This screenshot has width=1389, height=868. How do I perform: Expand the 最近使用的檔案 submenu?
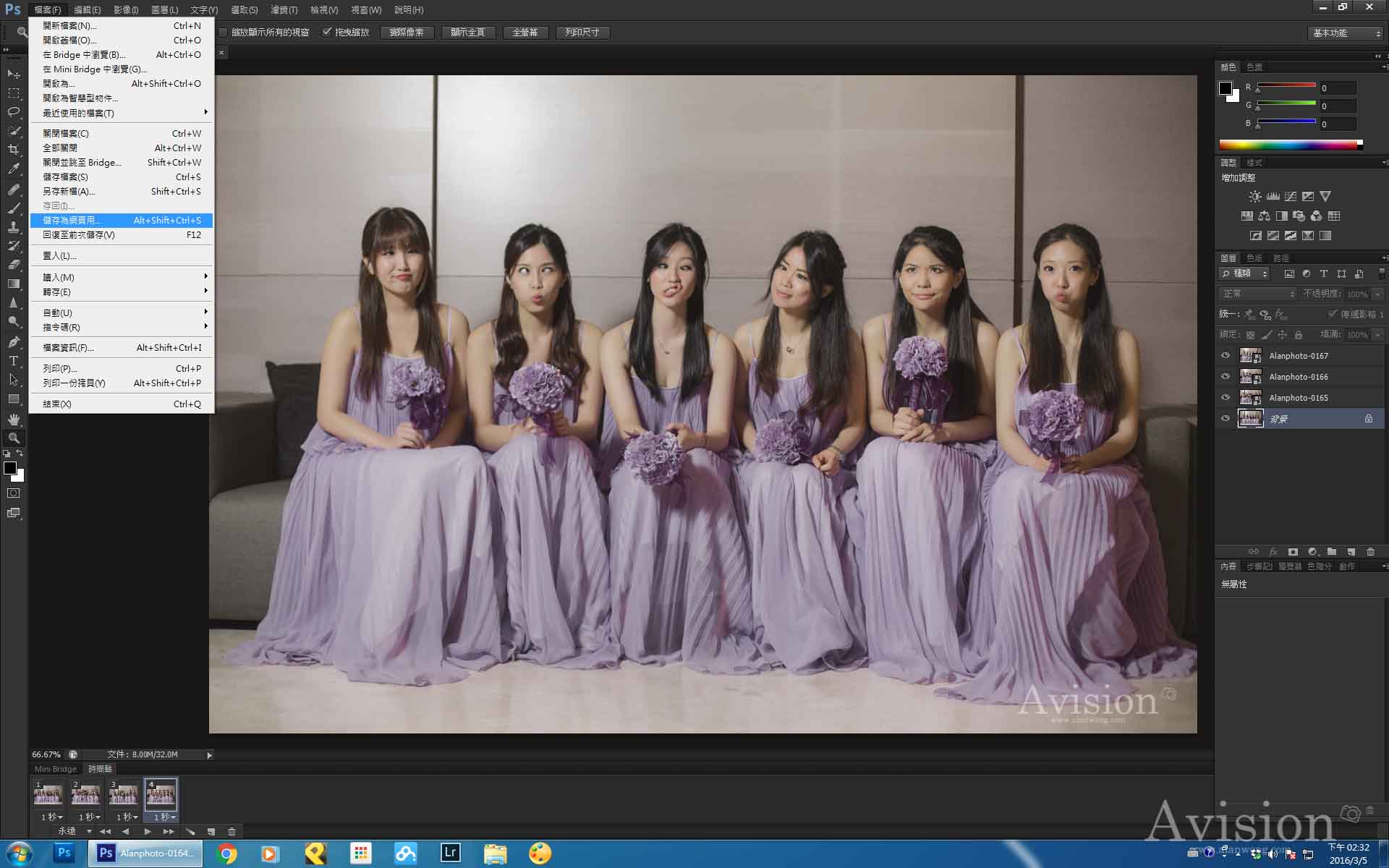tap(122, 113)
